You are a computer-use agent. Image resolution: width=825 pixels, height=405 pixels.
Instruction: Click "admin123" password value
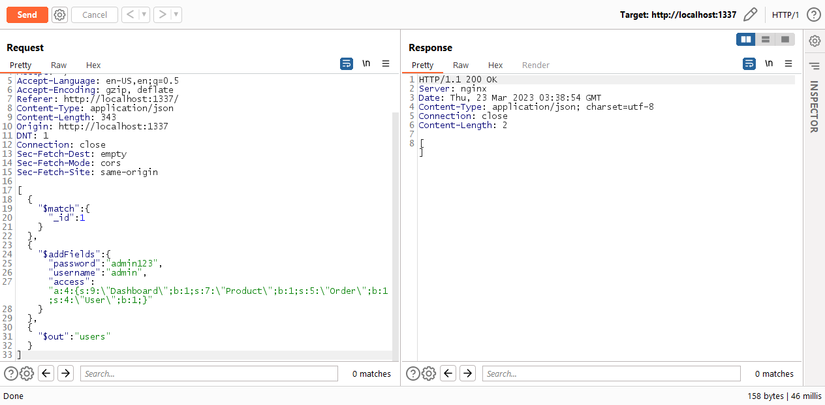tap(134, 264)
